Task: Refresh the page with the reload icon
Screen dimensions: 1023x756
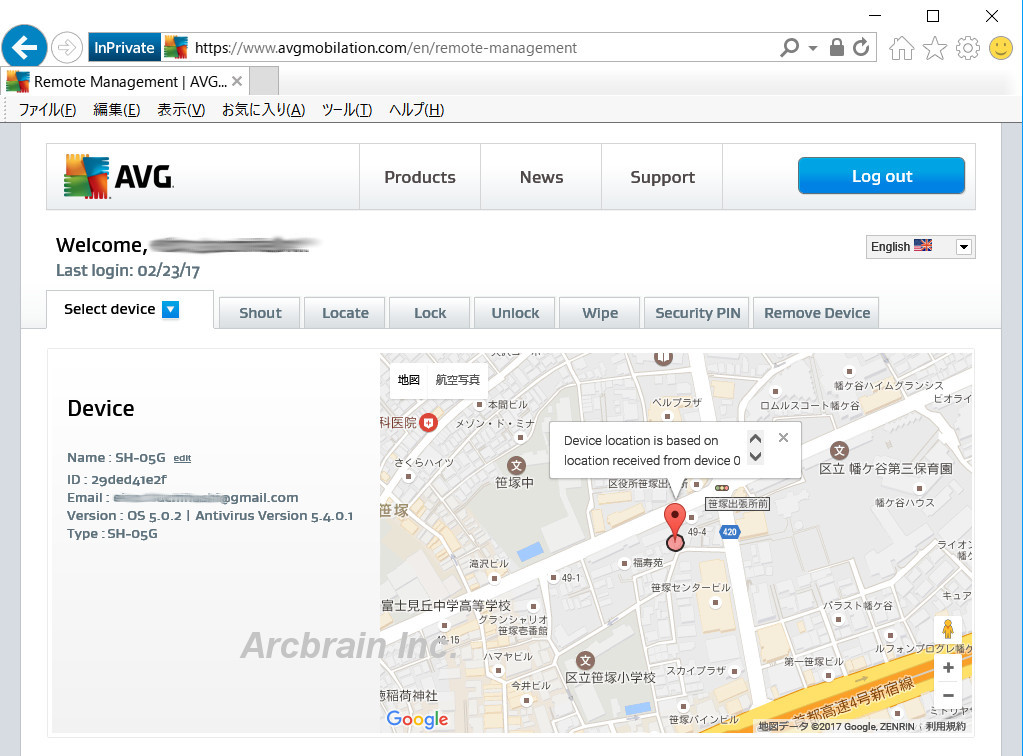Action: (x=861, y=48)
